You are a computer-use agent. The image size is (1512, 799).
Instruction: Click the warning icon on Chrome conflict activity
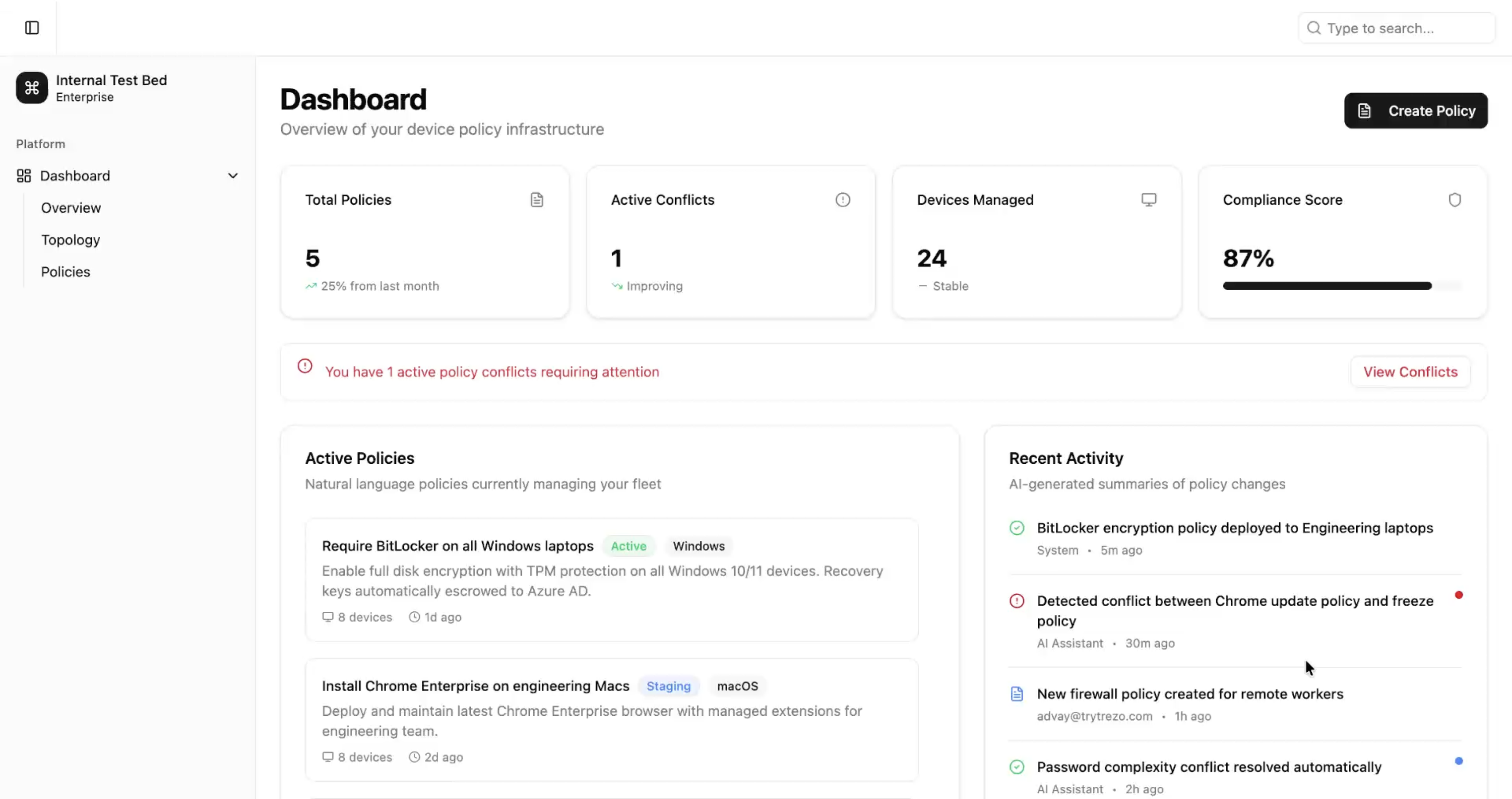coord(1017,601)
